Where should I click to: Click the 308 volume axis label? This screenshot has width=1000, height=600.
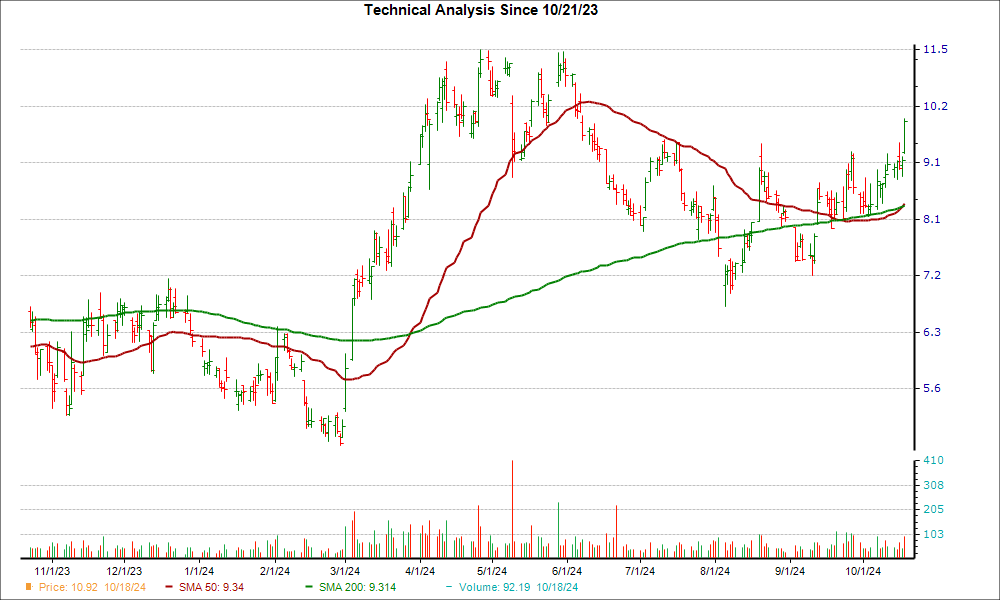point(933,485)
